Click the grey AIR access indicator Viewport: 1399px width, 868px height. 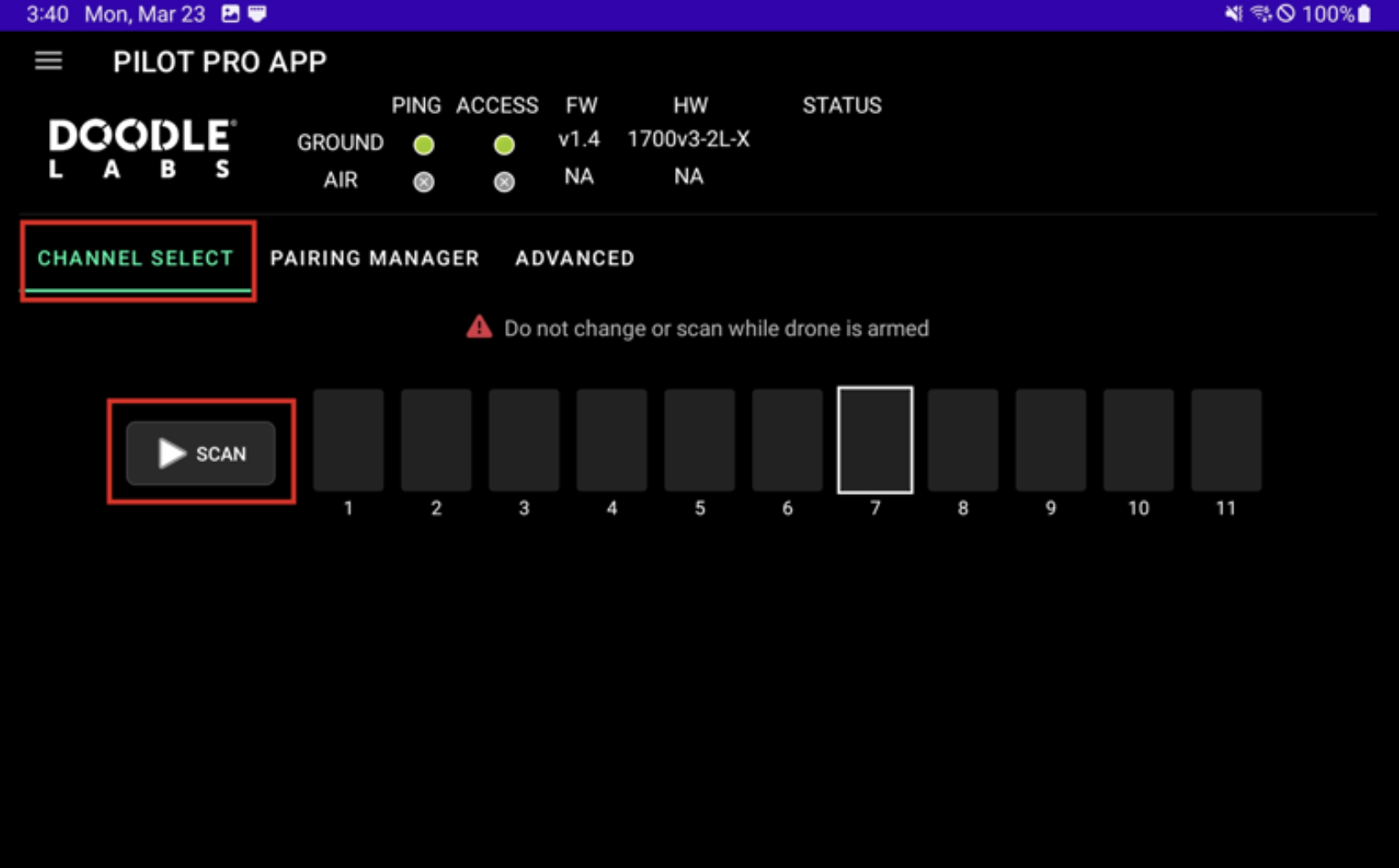pyautogui.click(x=504, y=182)
